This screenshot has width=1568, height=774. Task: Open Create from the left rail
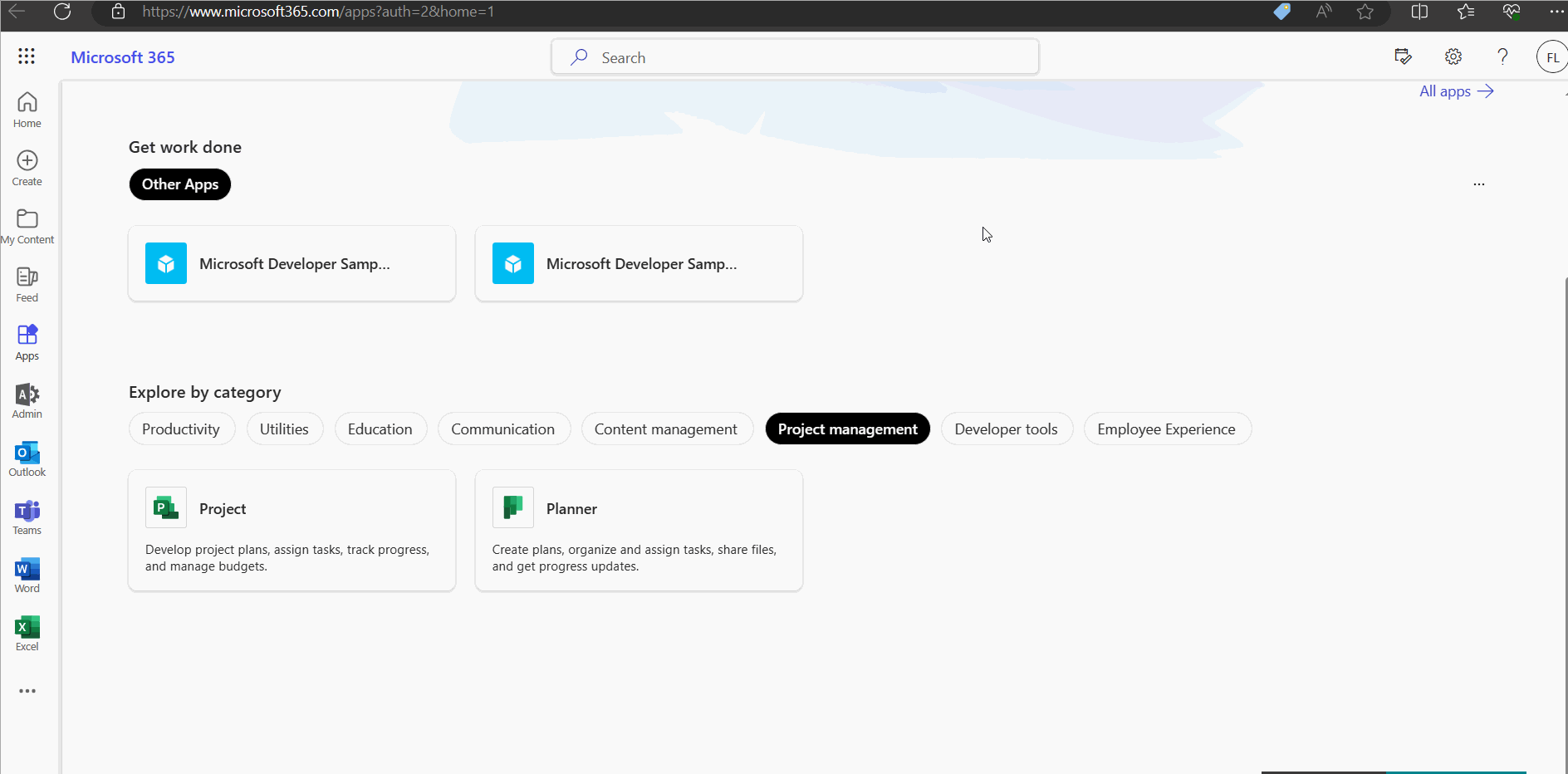(27, 168)
